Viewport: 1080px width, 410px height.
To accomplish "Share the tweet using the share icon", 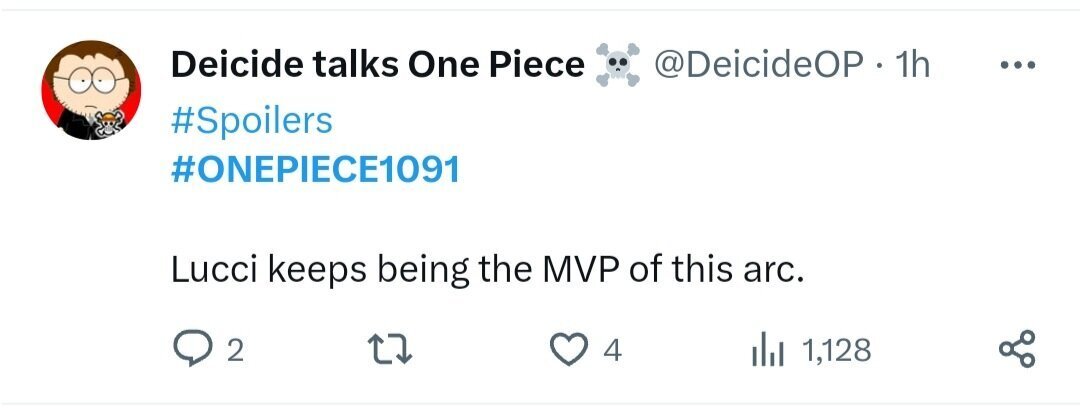I will click(x=1018, y=350).
